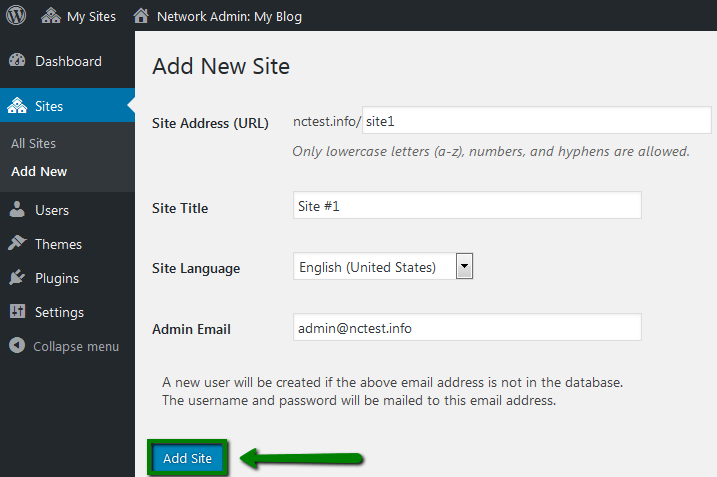
Task: Click the My Sites houses icon
Action: (x=51, y=16)
